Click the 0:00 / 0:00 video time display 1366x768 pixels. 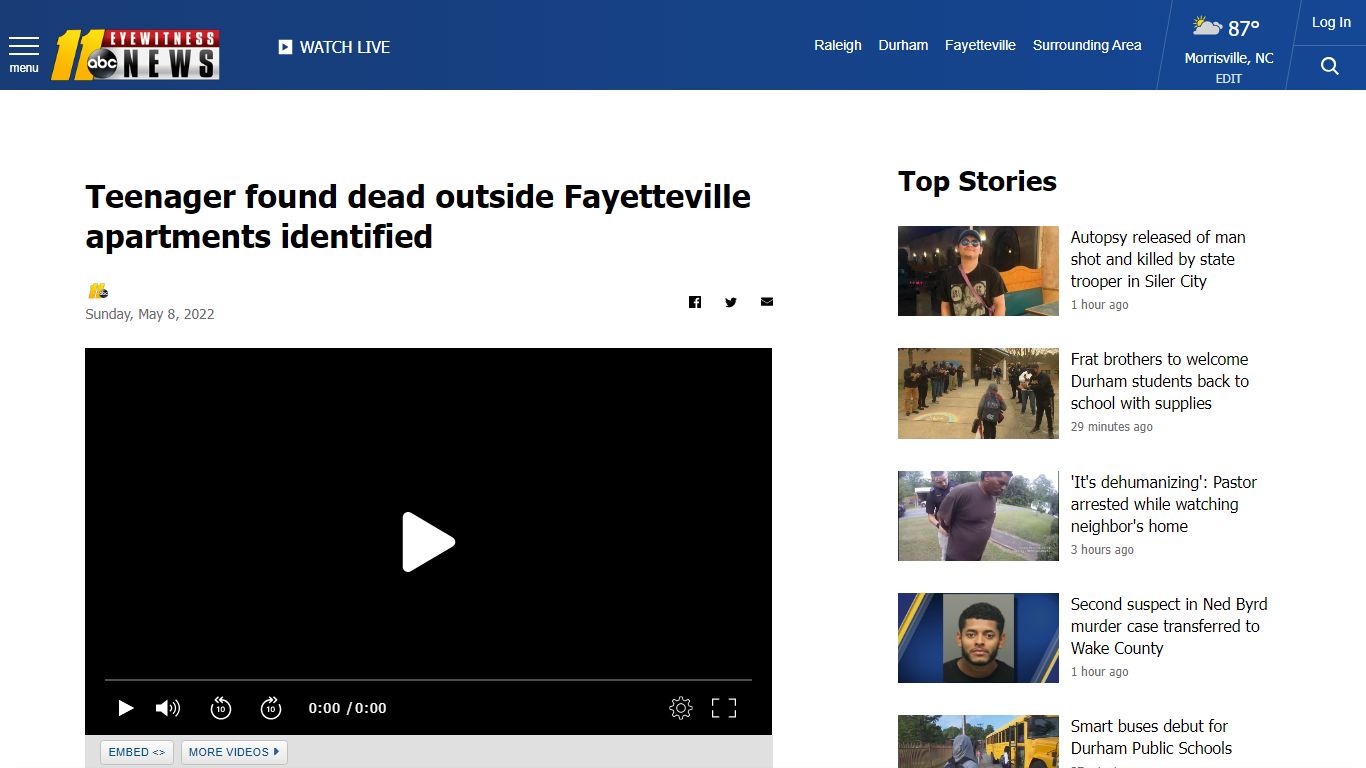tap(347, 708)
